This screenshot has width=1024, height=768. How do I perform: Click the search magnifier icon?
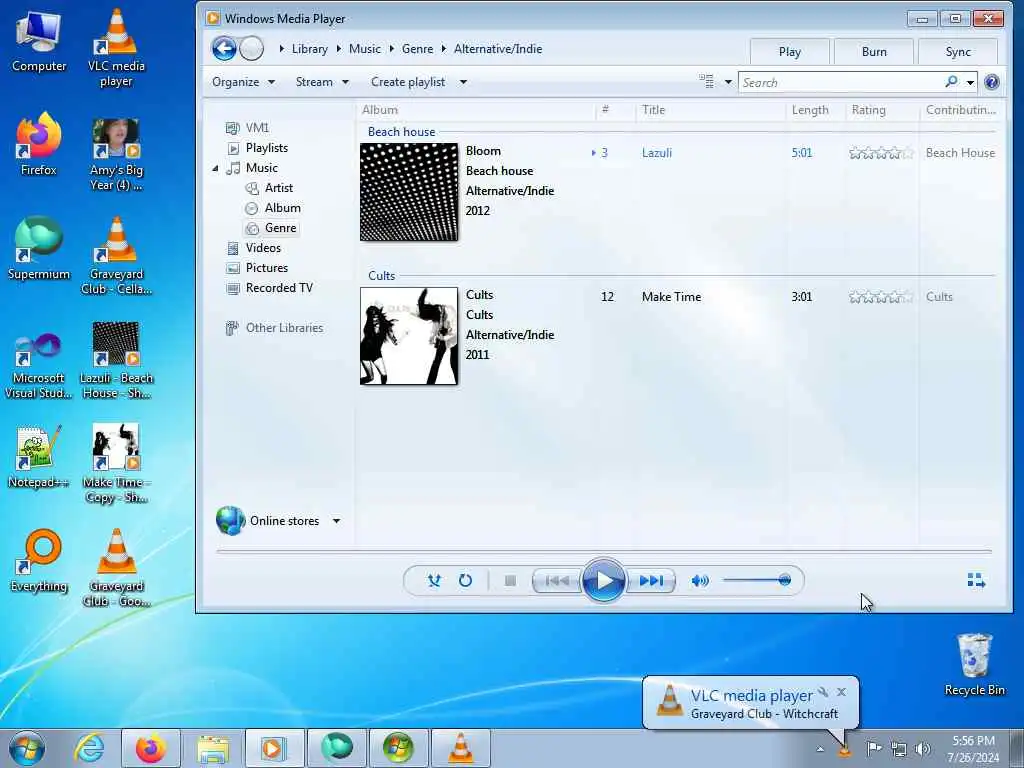[x=952, y=82]
